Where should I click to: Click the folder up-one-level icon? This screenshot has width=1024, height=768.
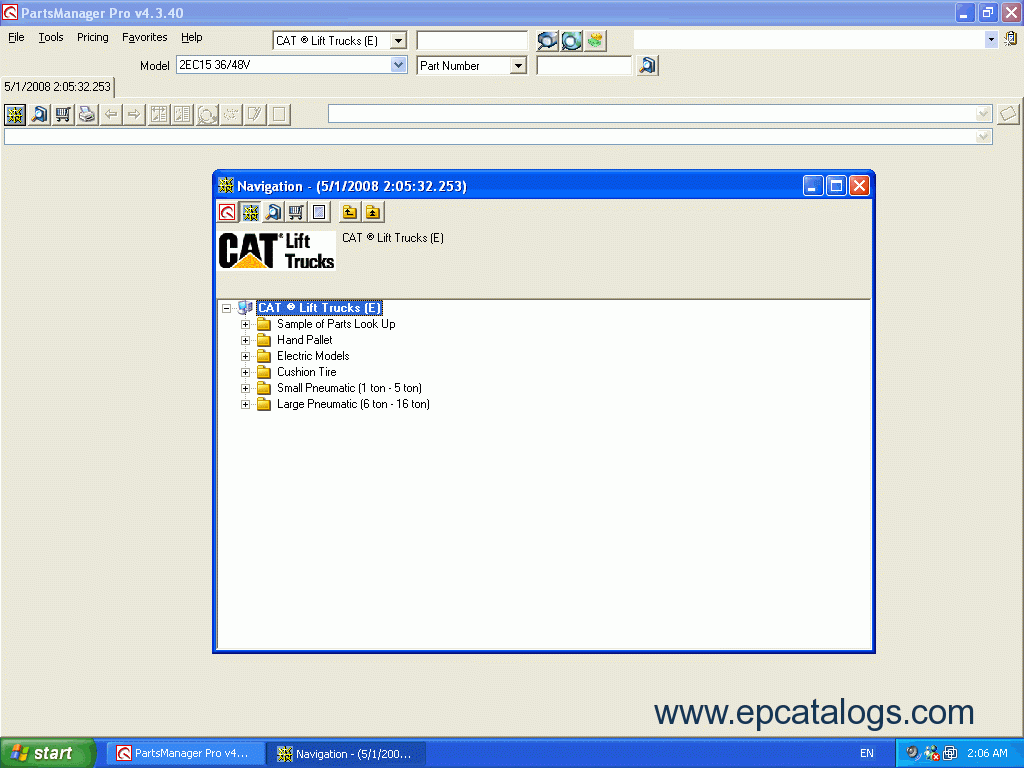click(350, 212)
